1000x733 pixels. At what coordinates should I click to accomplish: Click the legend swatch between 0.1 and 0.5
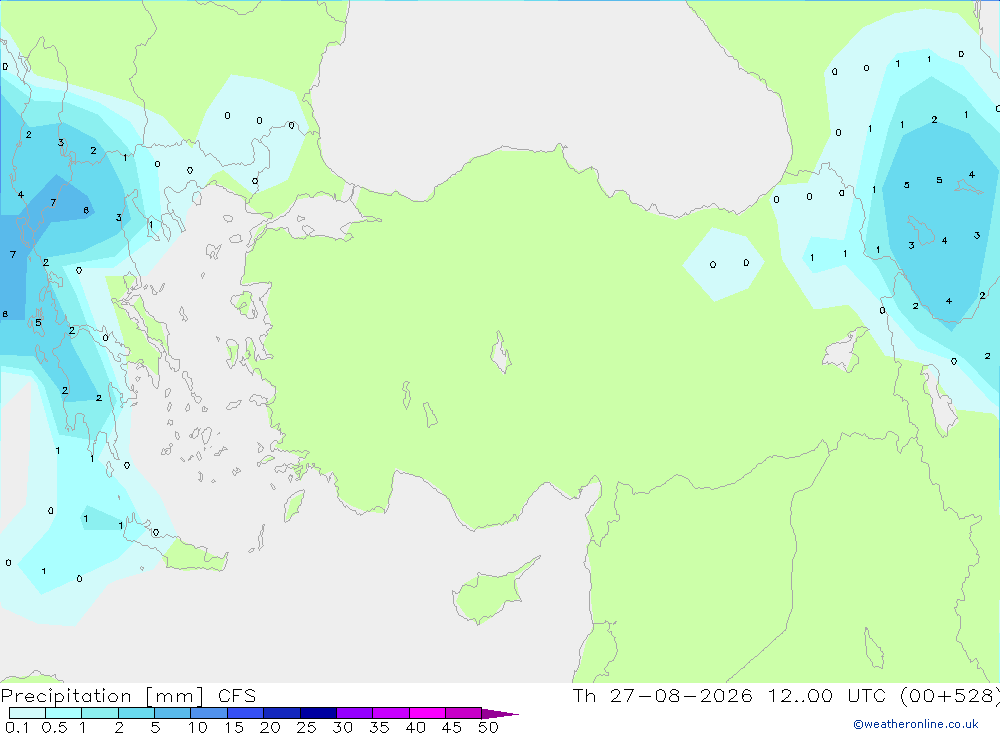[x=27, y=713]
